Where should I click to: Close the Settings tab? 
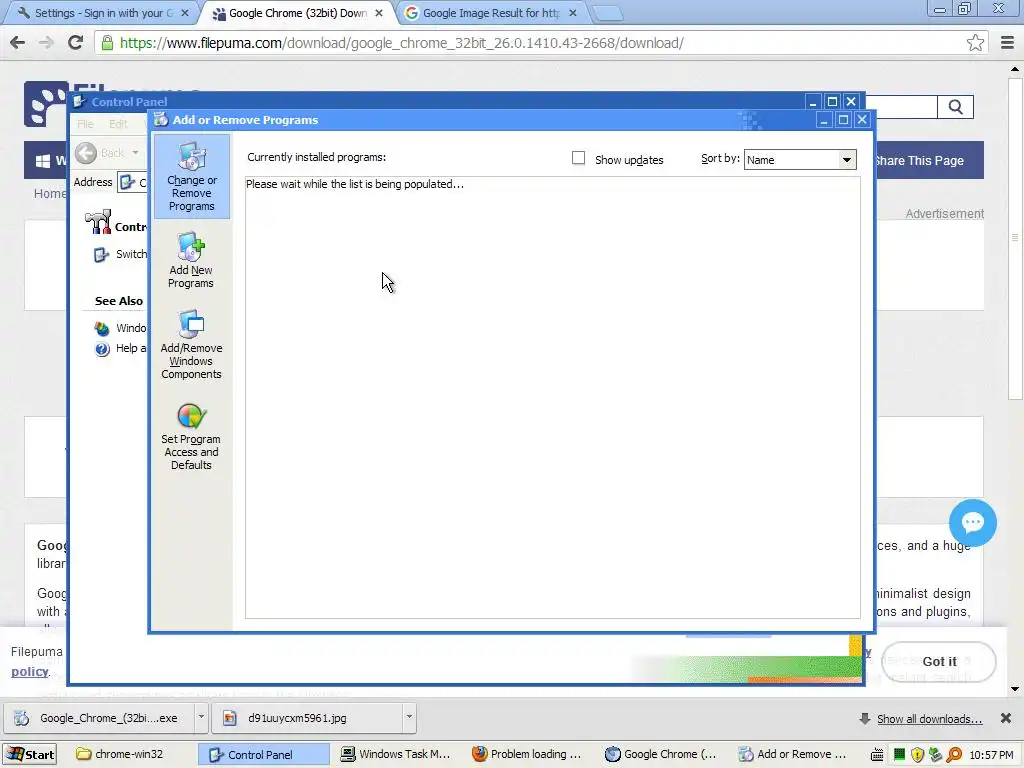185,13
